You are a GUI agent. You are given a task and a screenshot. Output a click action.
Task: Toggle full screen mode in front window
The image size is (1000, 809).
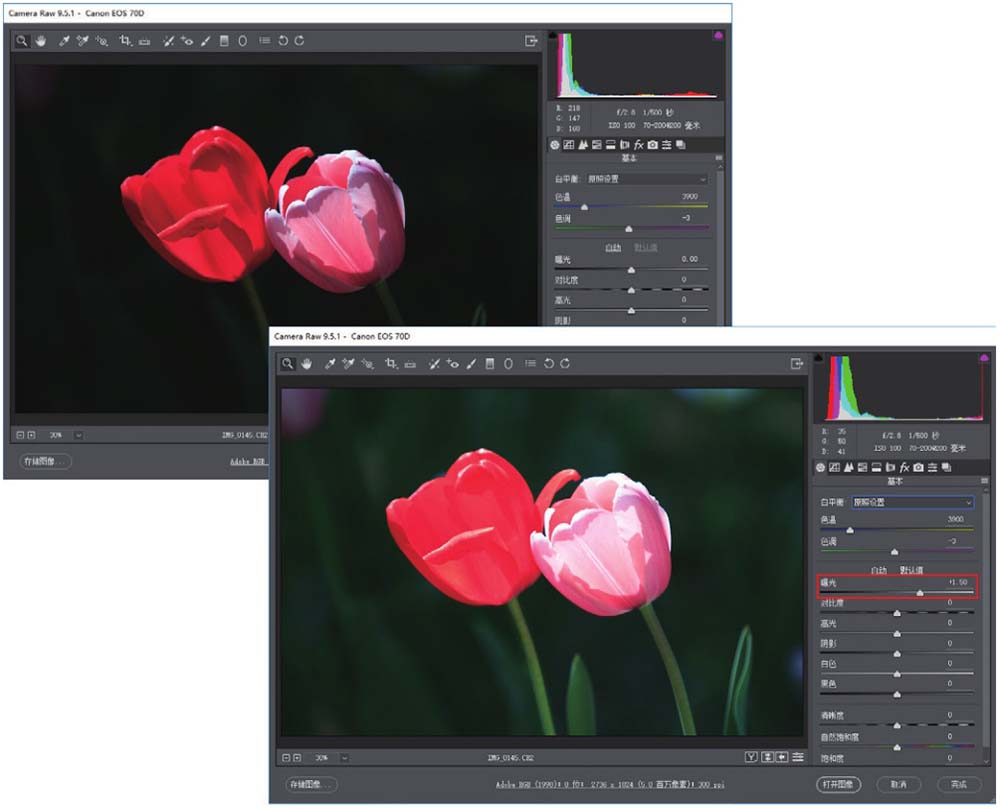[797, 365]
